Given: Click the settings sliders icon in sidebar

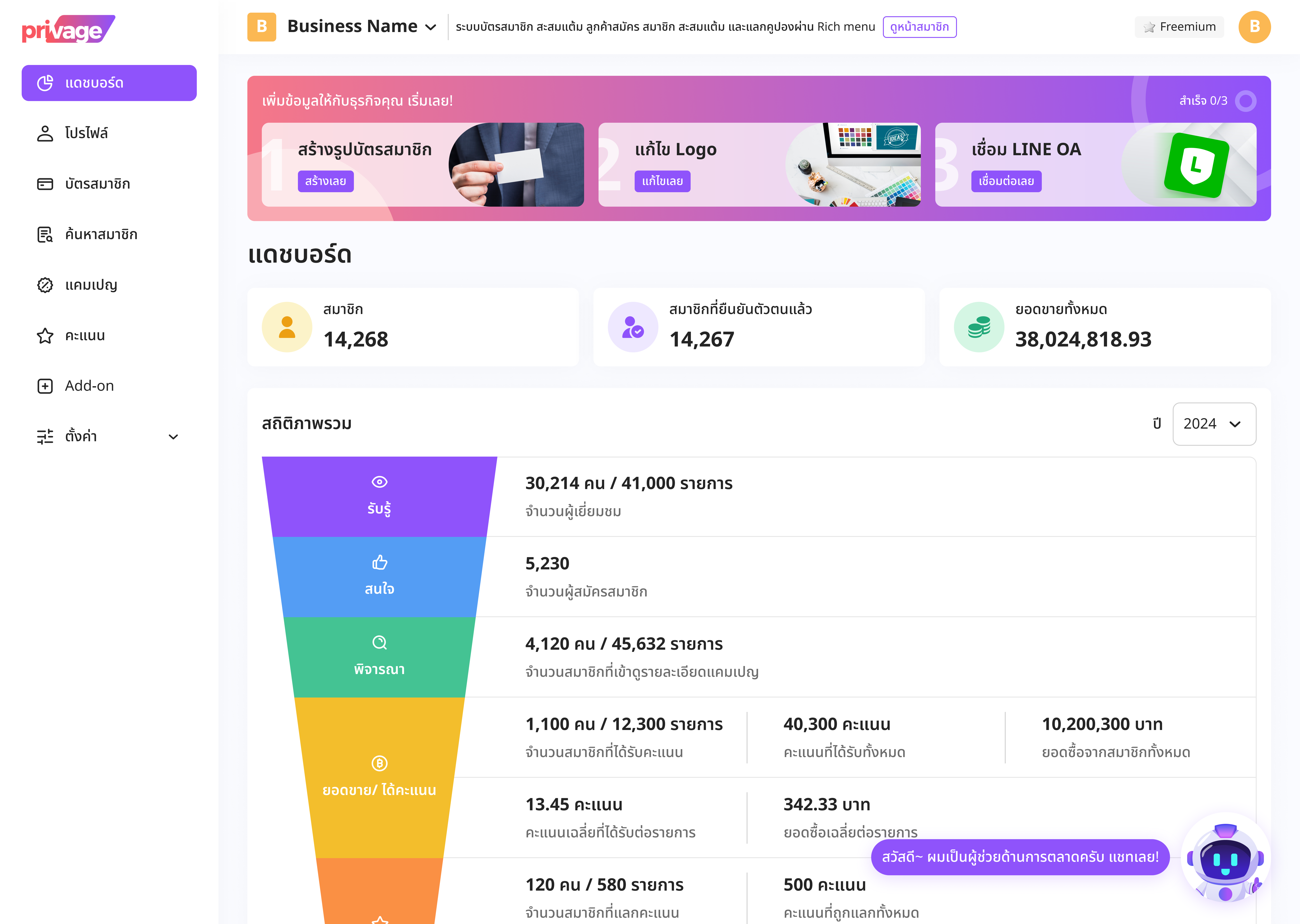Looking at the screenshot, I should tap(45, 437).
